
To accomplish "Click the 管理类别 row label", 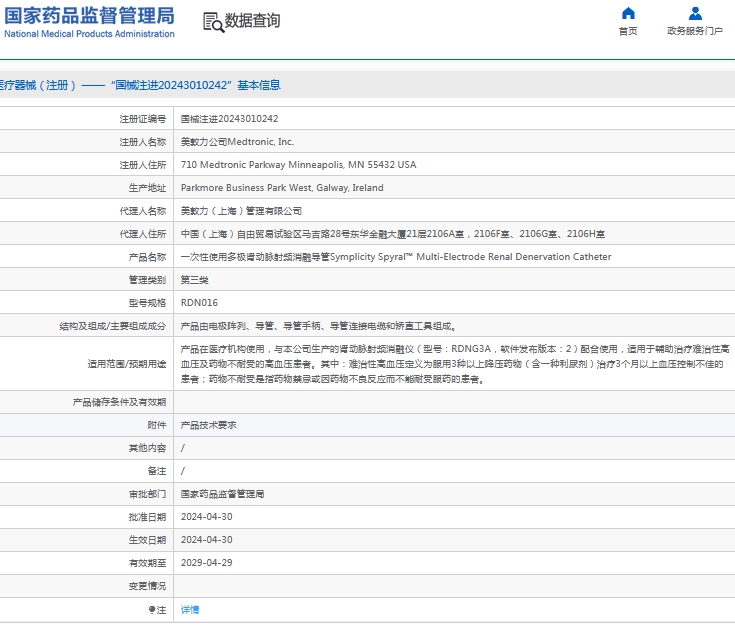I will (148, 280).
